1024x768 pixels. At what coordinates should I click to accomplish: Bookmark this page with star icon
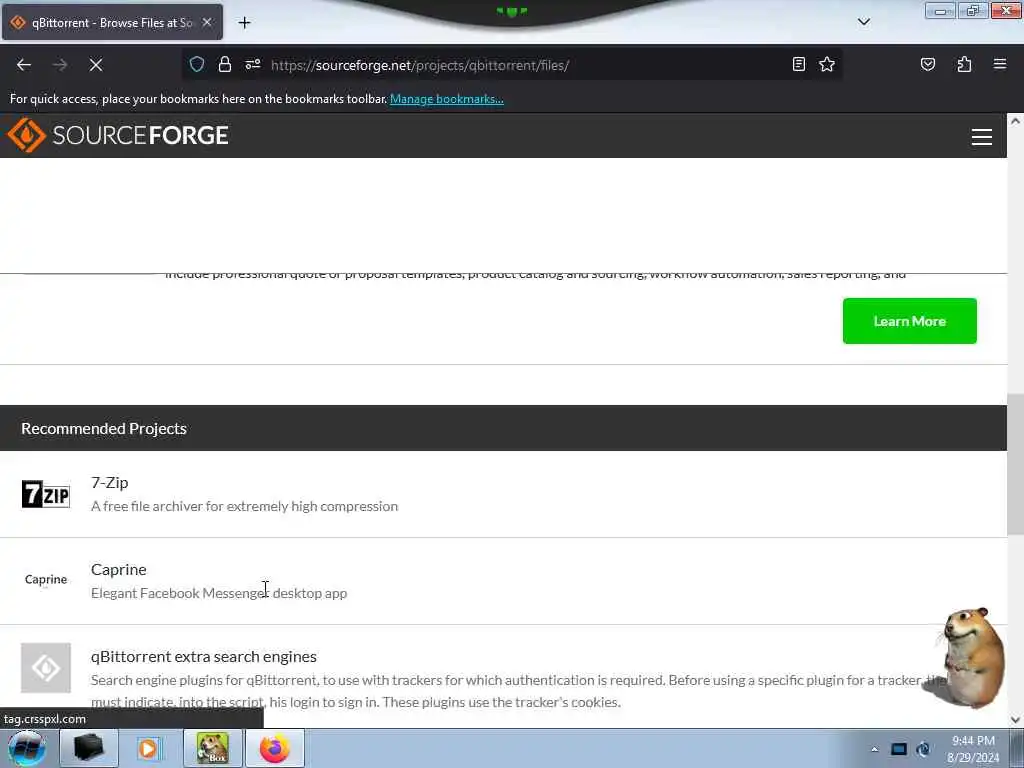(827, 64)
